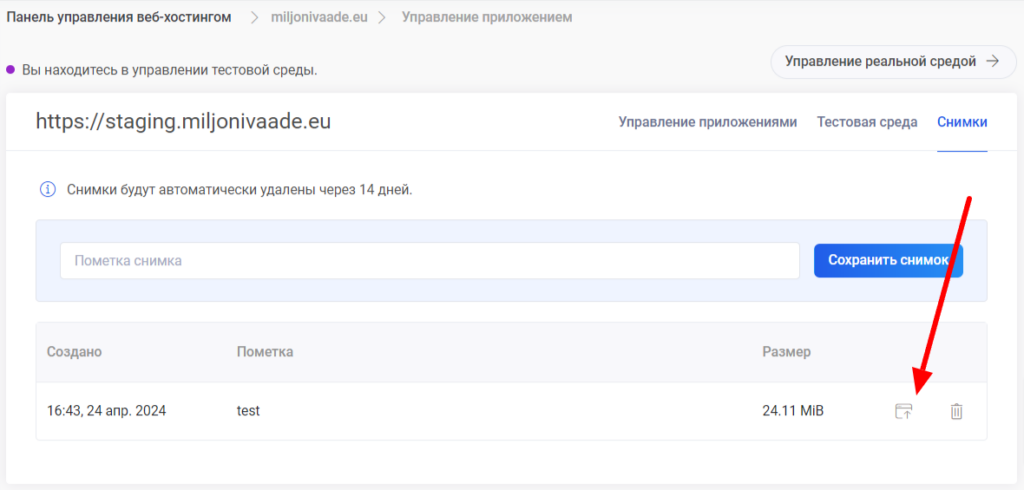1024x490 pixels.
Task: Delete the test snapshot with trash icon
Action: [956, 411]
